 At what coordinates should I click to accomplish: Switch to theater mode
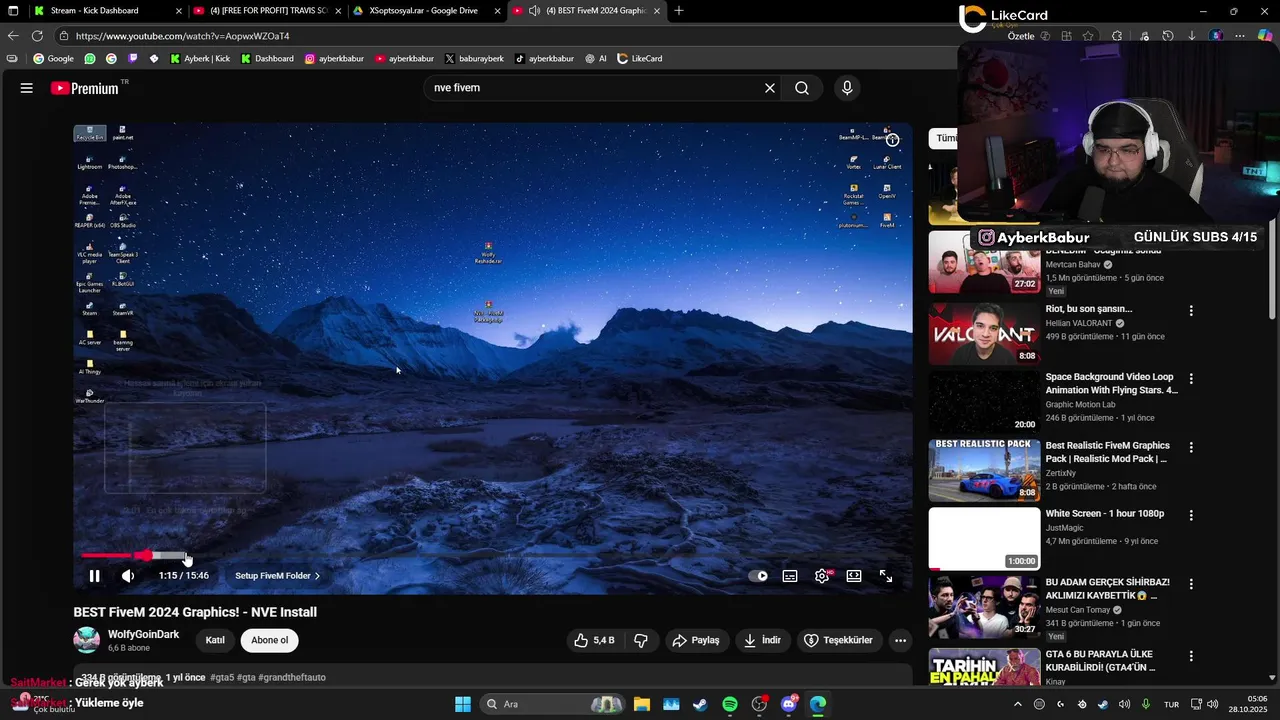[x=854, y=576]
